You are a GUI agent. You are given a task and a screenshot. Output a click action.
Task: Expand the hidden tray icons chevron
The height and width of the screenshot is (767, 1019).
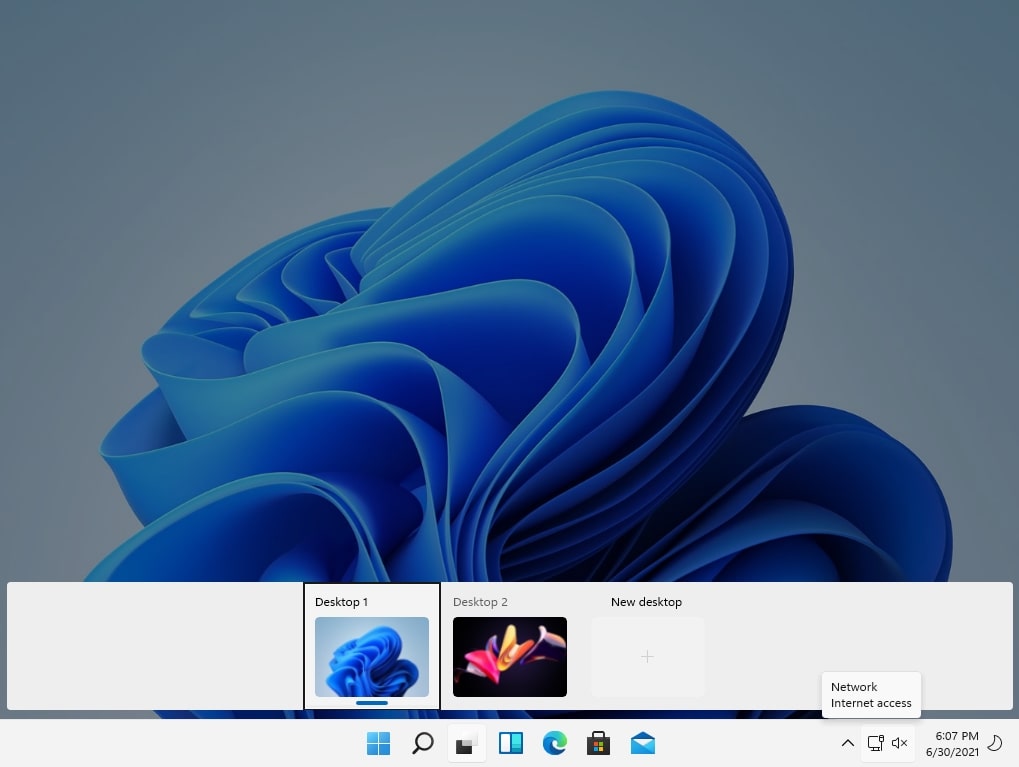coord(847,743)
